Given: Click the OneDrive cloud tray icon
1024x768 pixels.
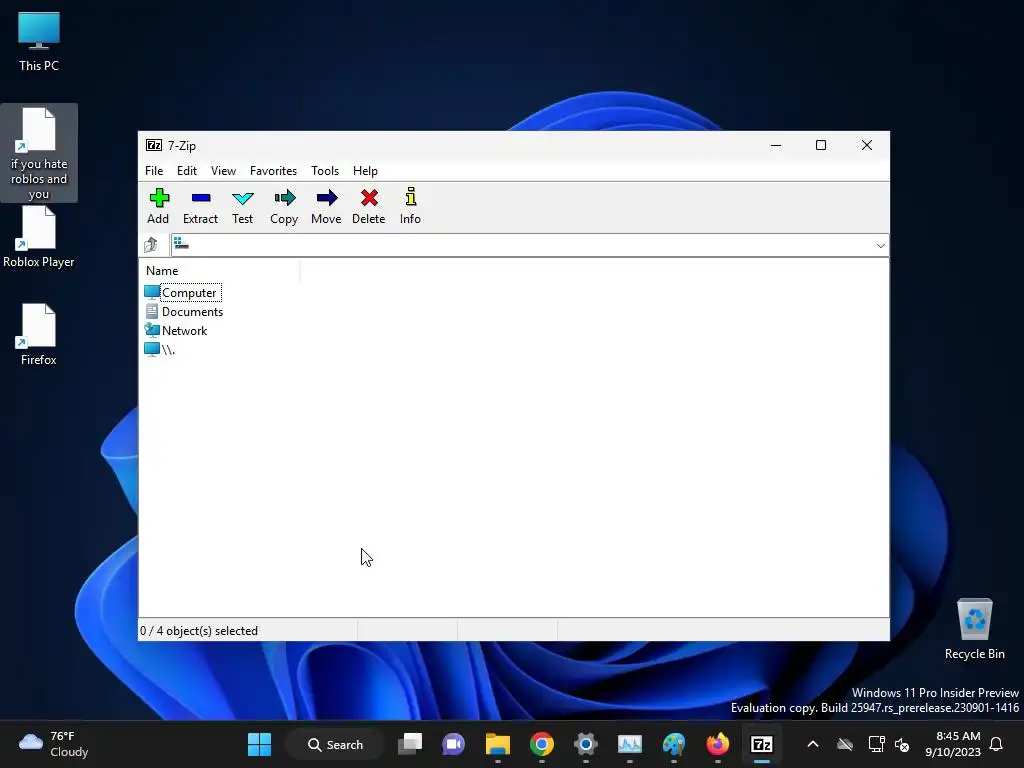Looking at the screenshot, I should [845, 744].
